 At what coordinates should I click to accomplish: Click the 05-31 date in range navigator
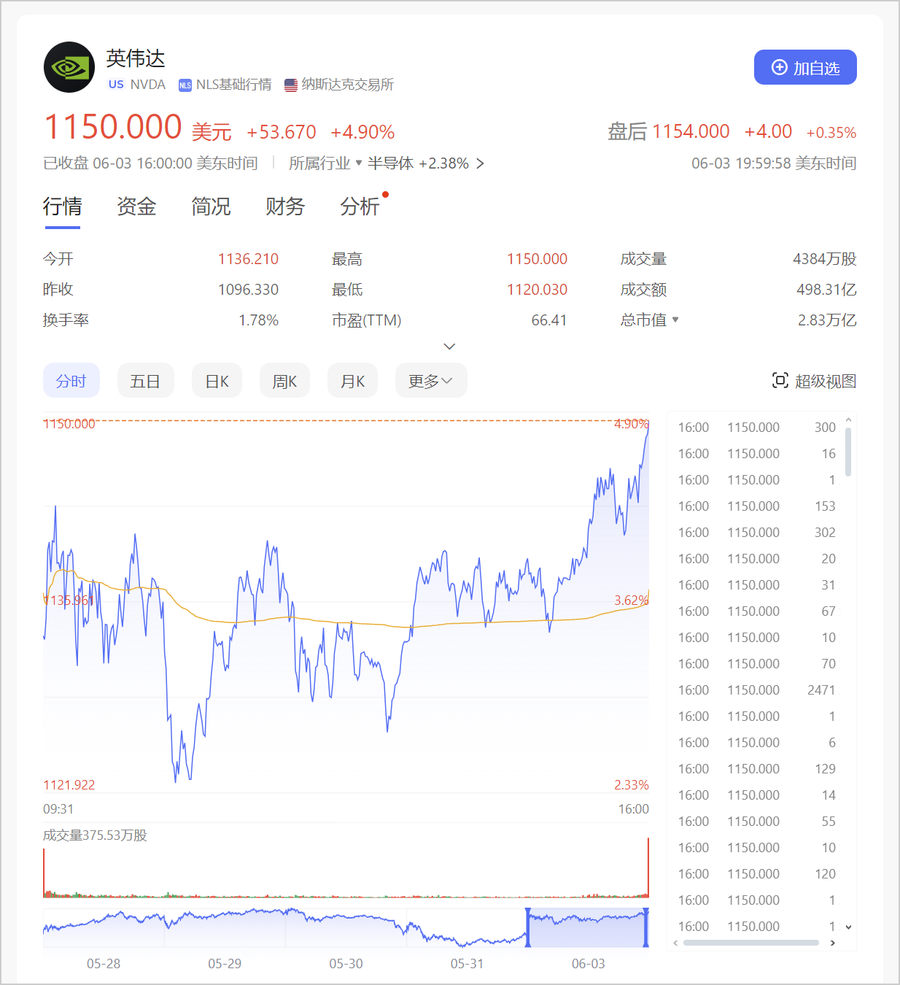click(467, 964)
